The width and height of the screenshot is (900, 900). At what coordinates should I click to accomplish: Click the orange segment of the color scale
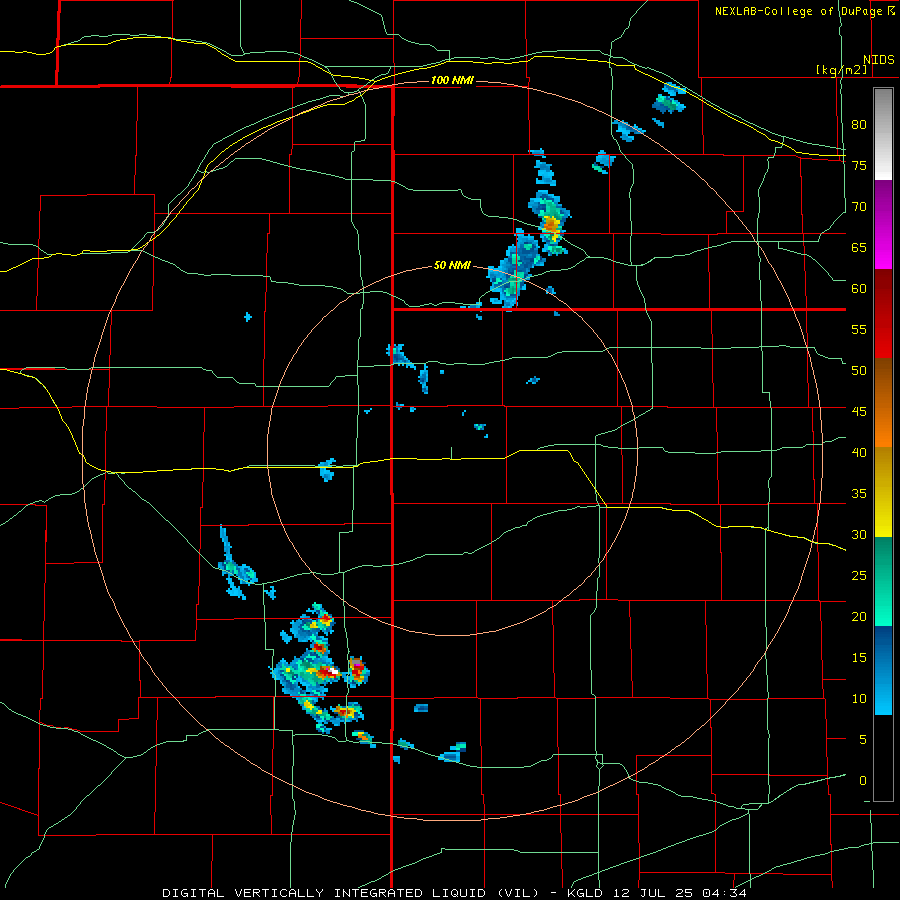pos(883,403)
